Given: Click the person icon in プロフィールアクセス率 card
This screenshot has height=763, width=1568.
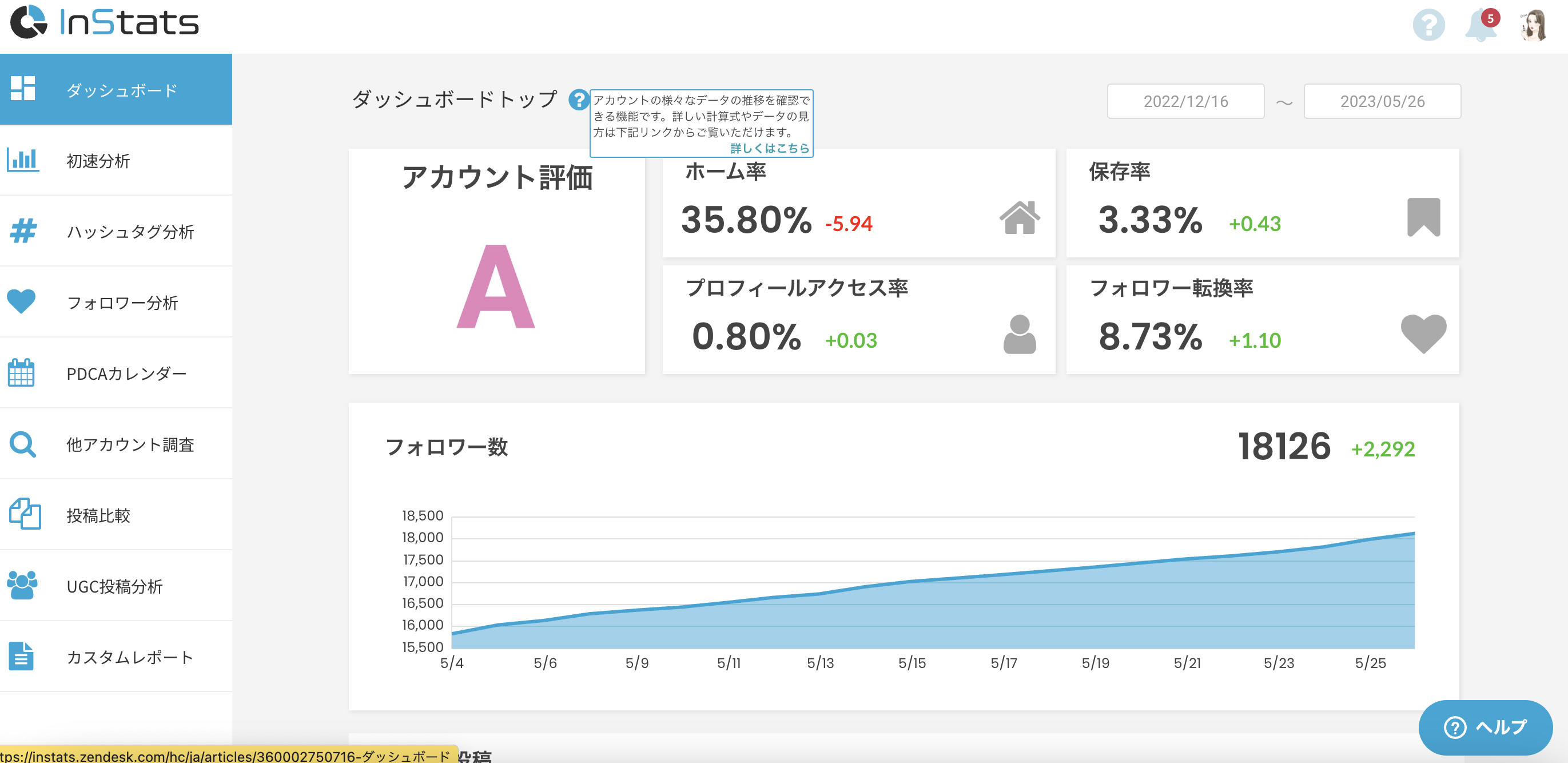Looking at the screenshot, I should point(1019,334).
